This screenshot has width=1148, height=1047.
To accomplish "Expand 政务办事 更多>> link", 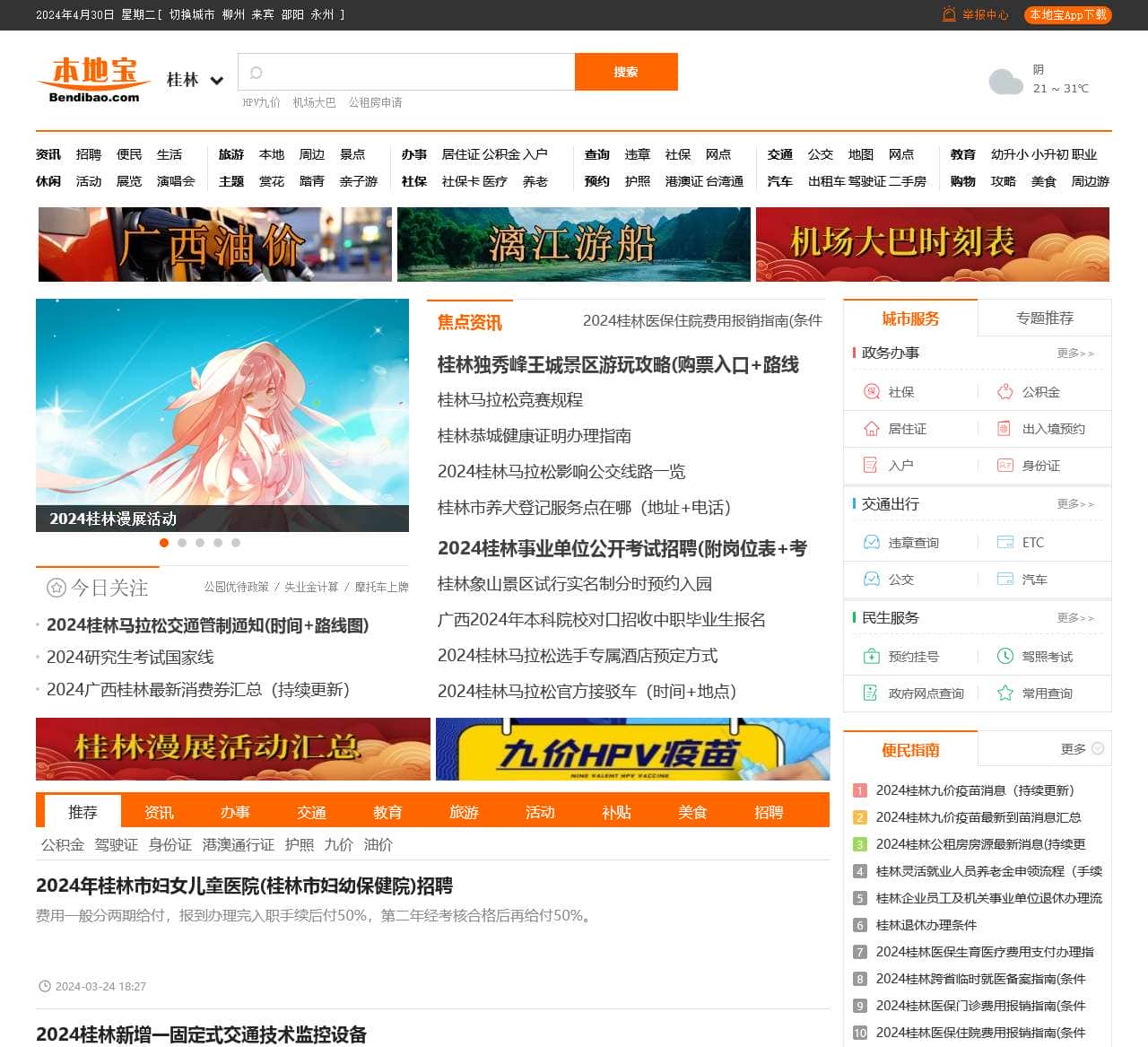I will (x=1075, y=353).
